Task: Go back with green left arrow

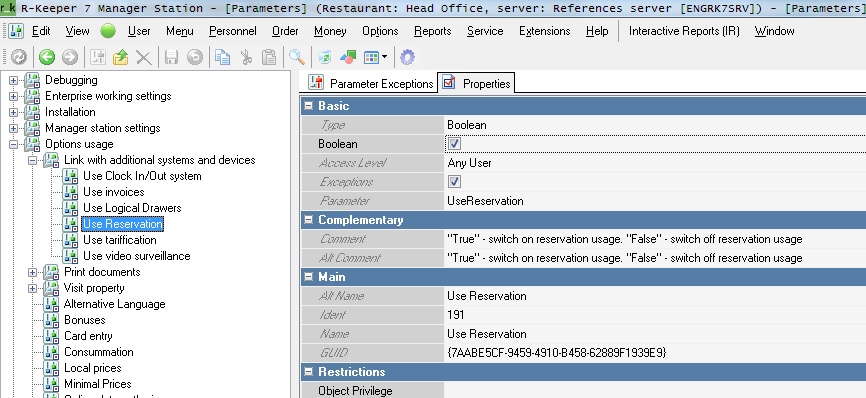Action: (47, 57)
